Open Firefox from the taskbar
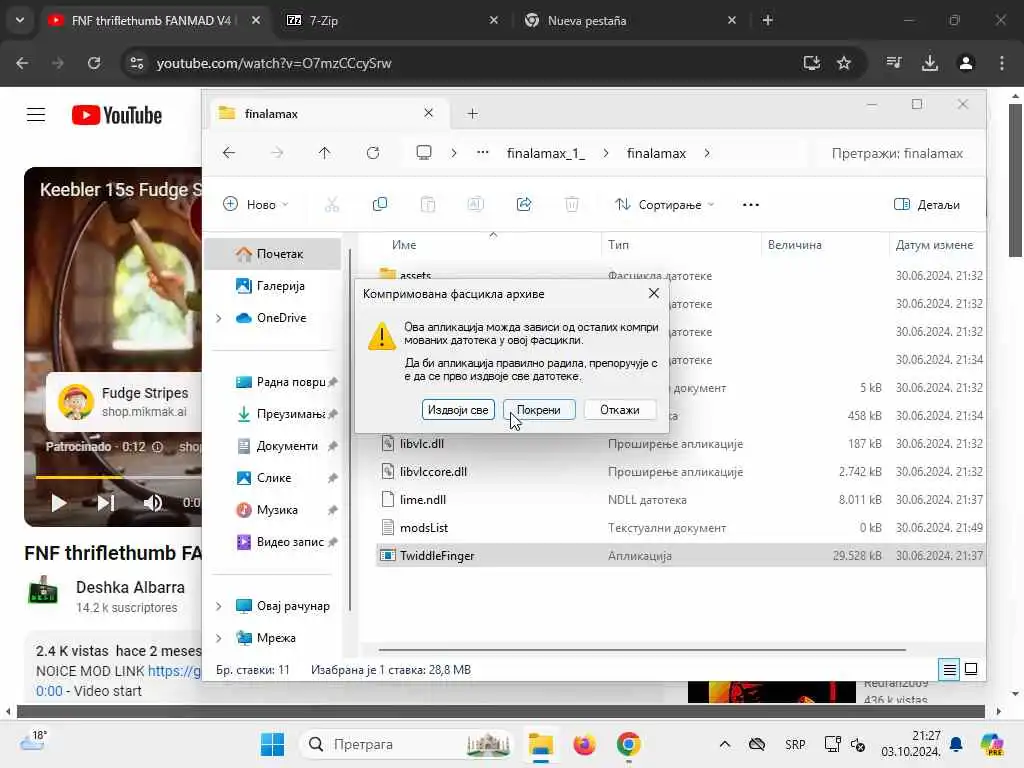Screen dimensions: 1024x768 (x=584, y=744)
